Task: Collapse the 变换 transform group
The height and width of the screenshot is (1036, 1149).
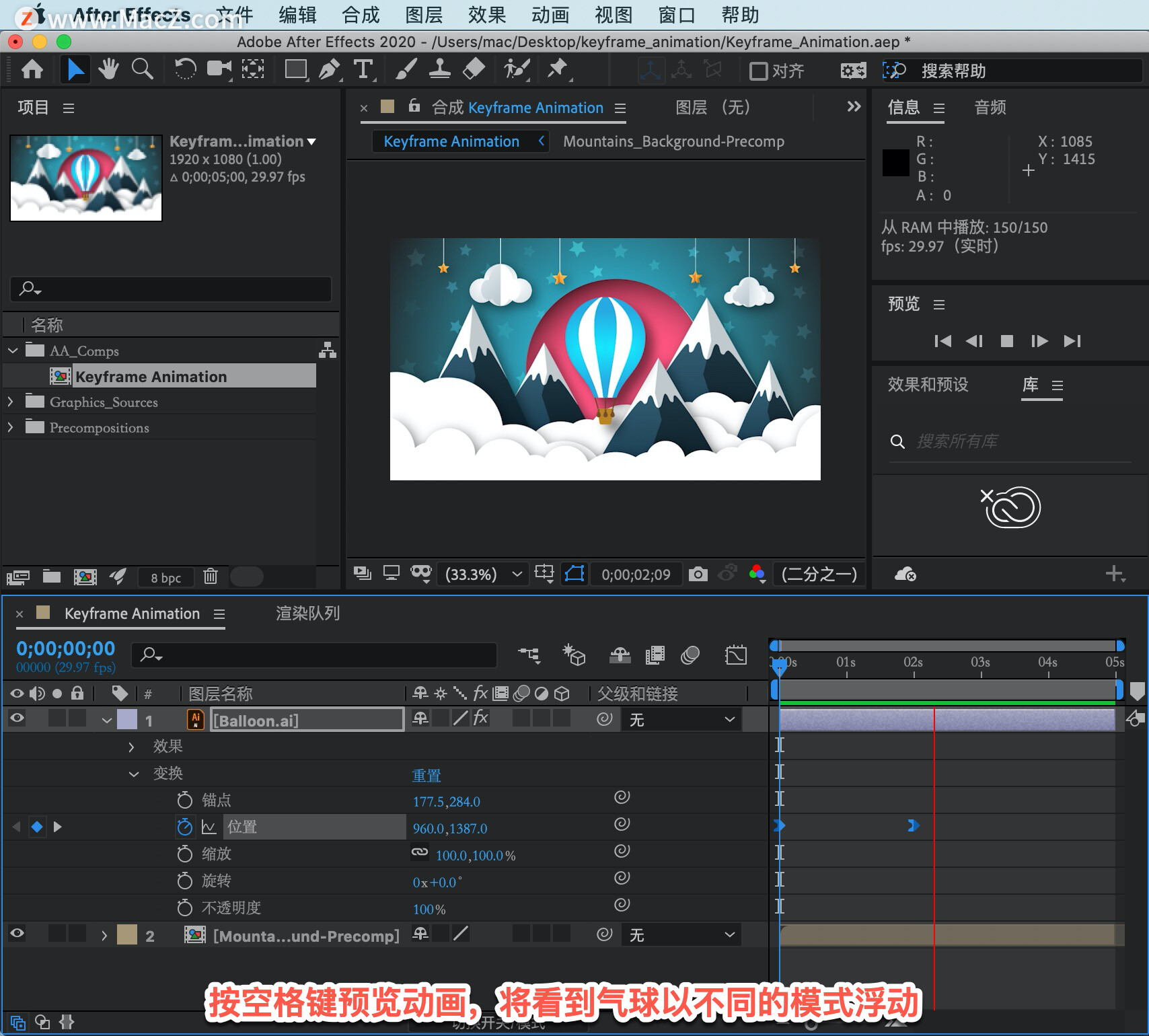Action: pos(134,774)
